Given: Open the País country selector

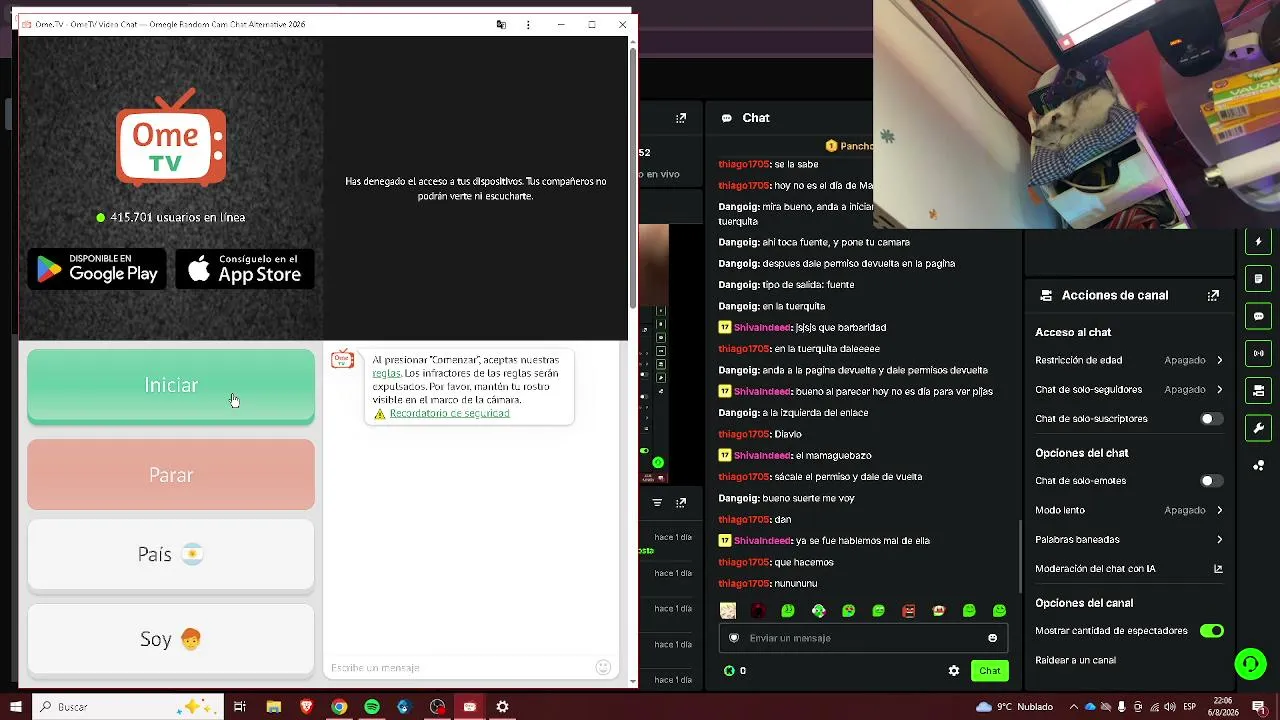Looking at the screenshot, I should [171, 555].
